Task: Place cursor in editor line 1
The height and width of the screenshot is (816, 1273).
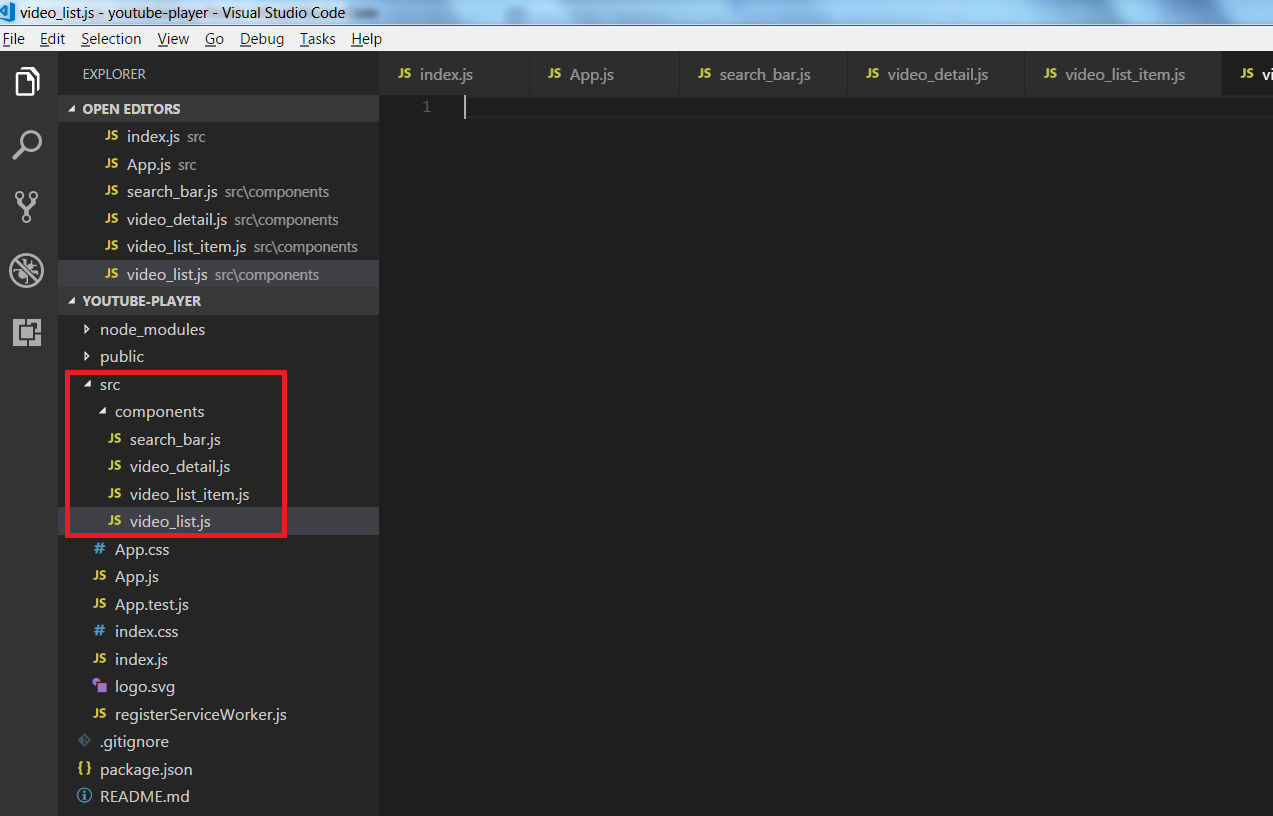Action: (x=868, y=107)
